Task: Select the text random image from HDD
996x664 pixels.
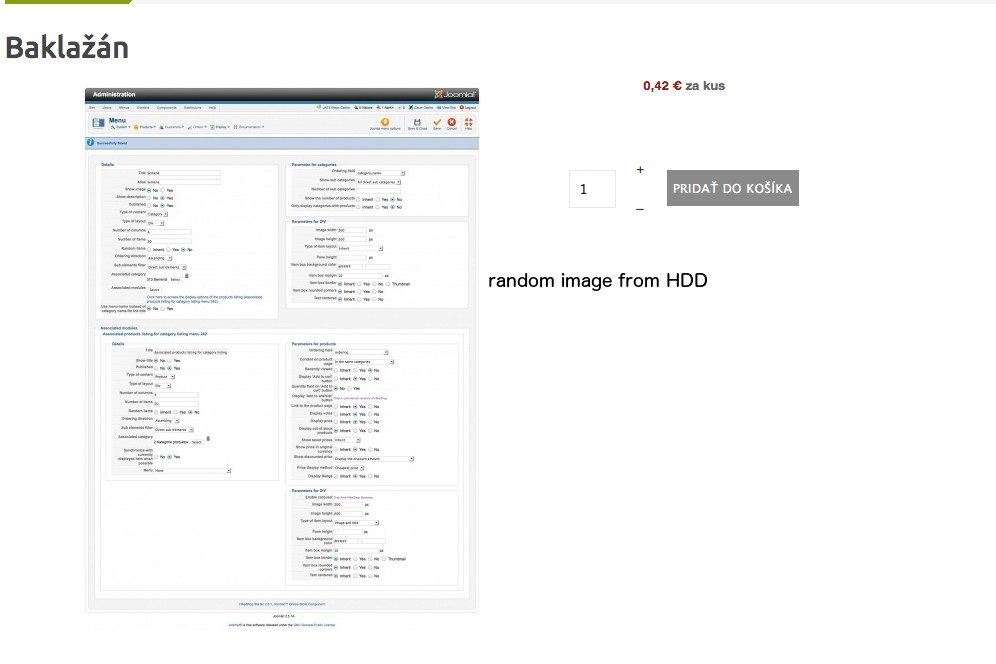Action: click(x=598, y=280)
